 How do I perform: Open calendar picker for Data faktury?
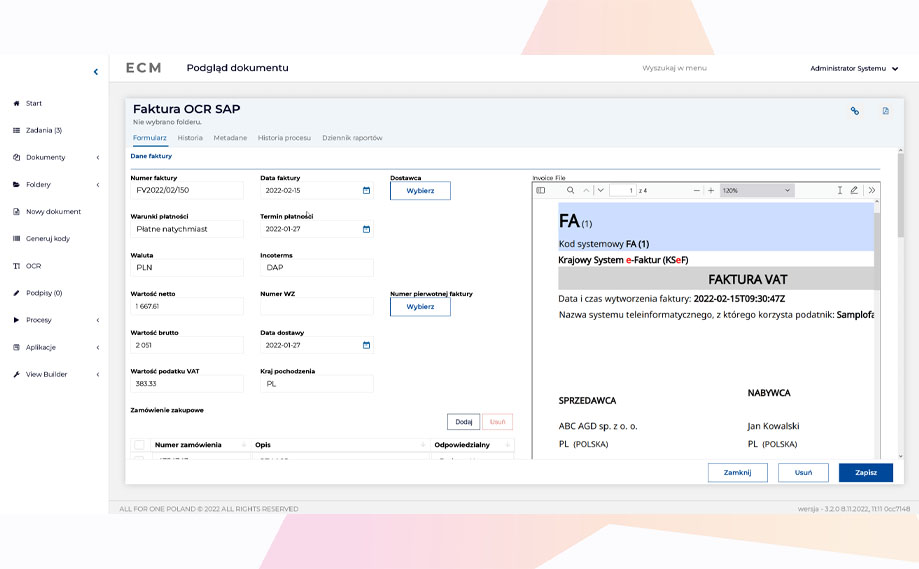pos(366,190)
